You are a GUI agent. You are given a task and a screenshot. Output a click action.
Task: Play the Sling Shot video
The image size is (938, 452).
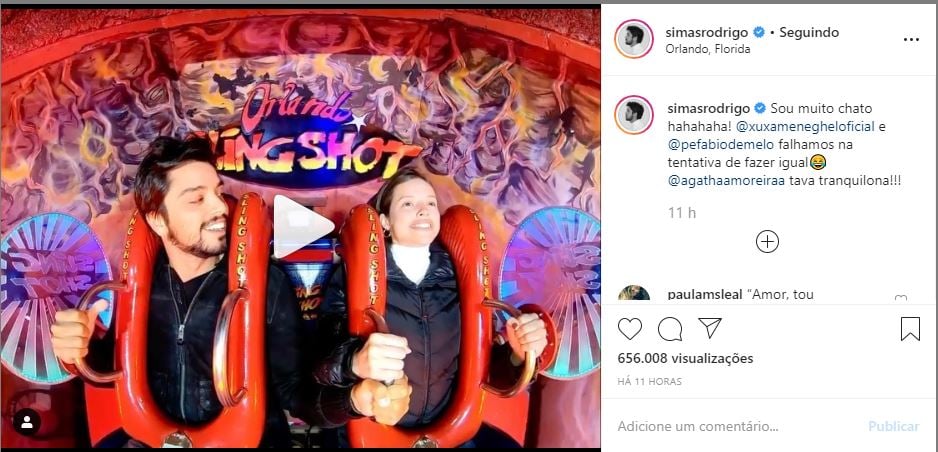tap(303, 227)
